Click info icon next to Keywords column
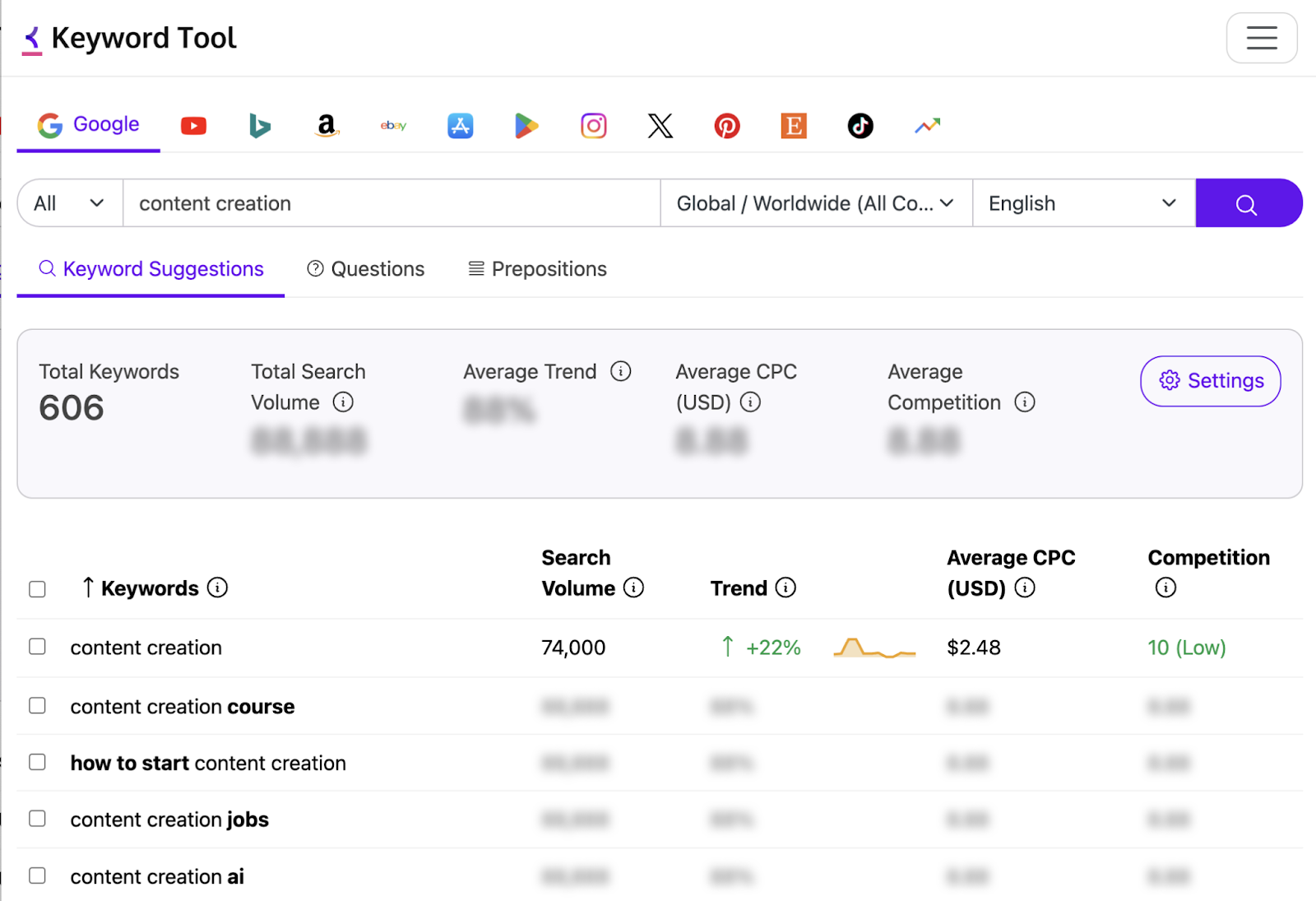Screen dimensions: 1316x901 click(x=217, y=588)
